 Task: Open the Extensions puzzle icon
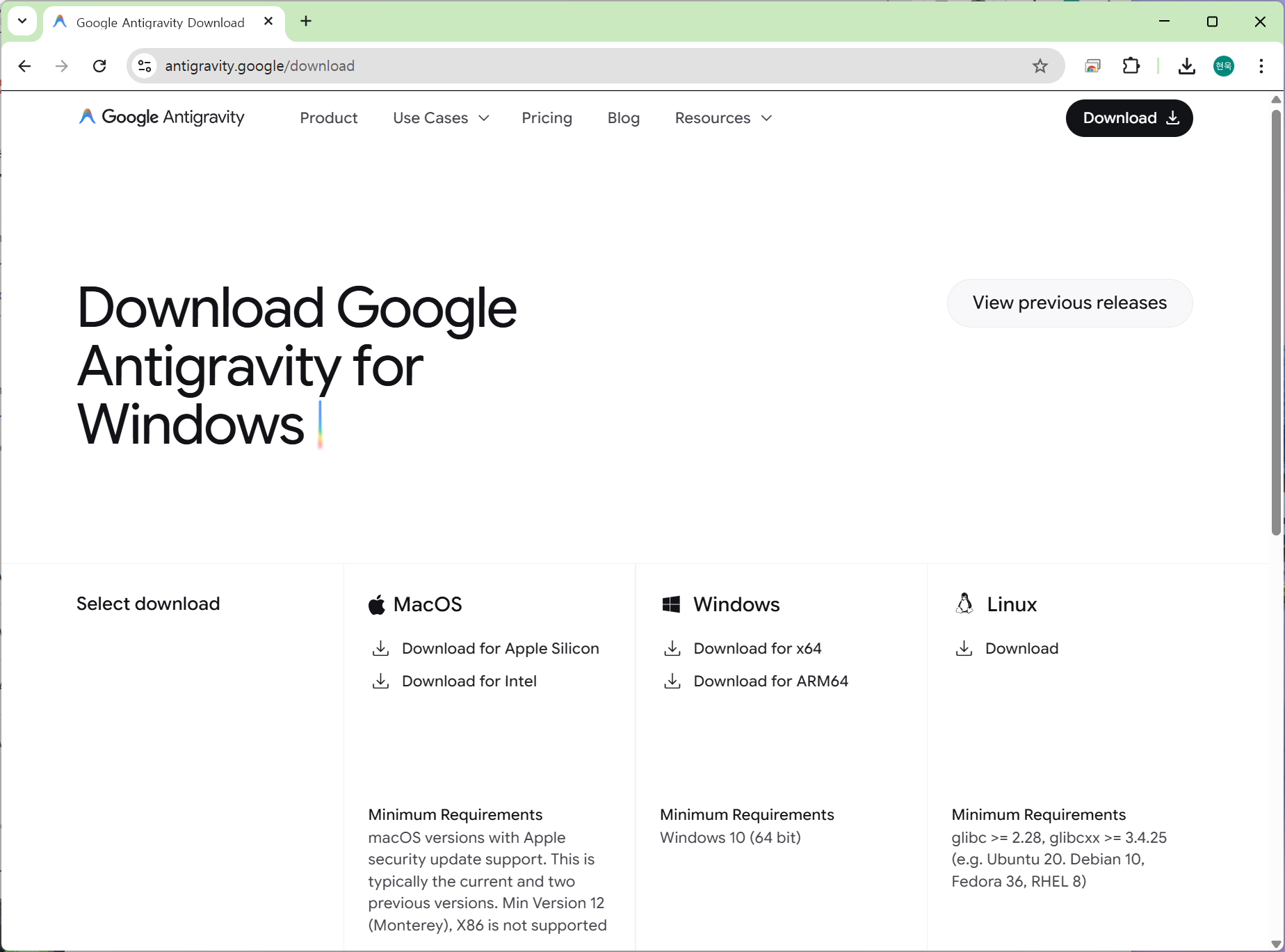click(x=1131, y=66)
